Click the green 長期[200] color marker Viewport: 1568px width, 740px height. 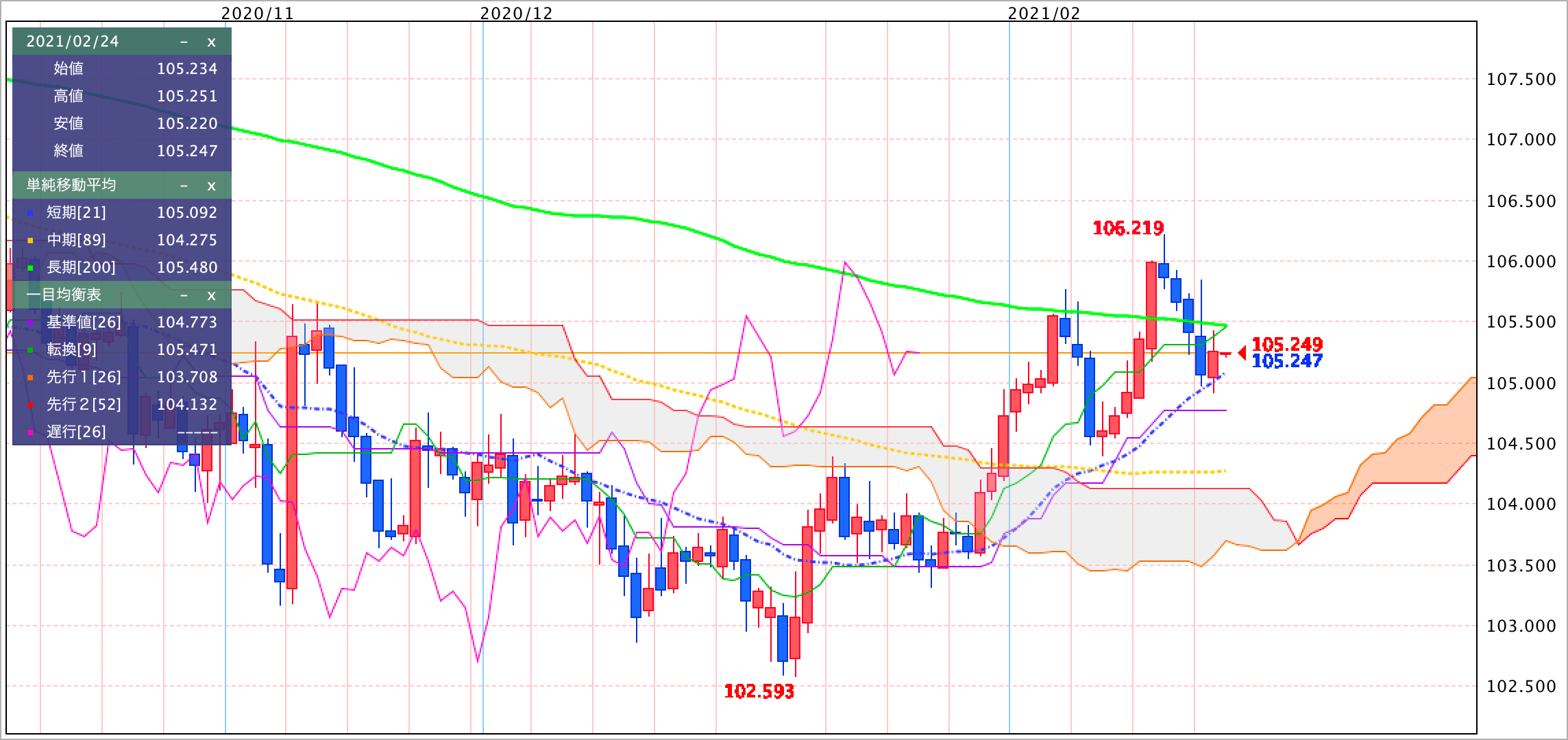29,269
